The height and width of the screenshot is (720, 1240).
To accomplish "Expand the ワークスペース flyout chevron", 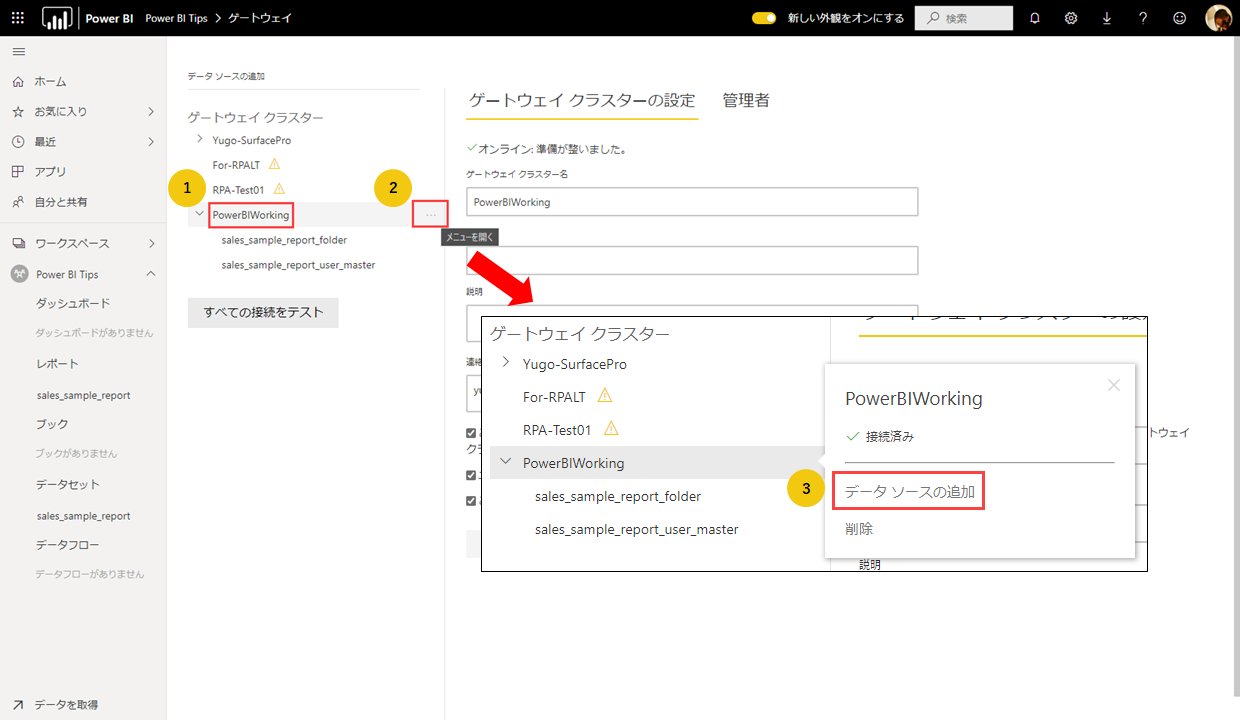I will (x=151, y=243).
